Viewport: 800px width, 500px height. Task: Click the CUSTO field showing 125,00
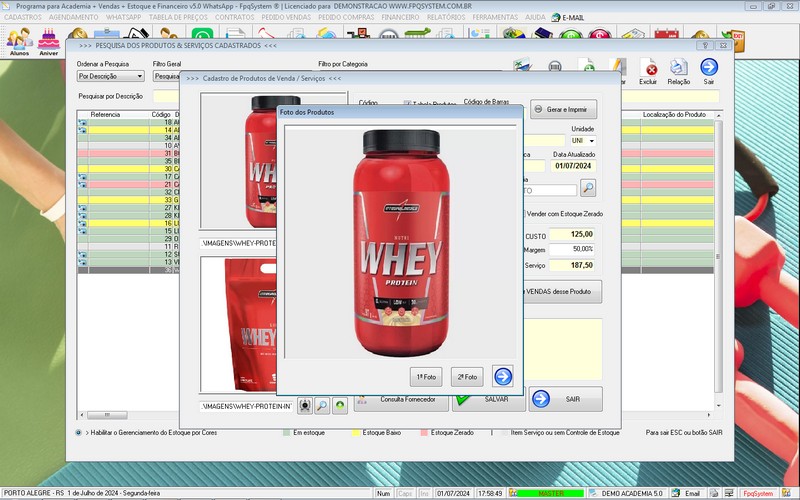coord(572,234)
